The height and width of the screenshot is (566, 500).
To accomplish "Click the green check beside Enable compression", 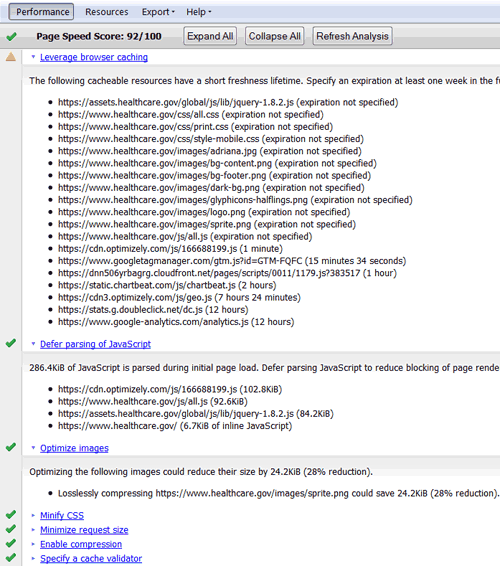I will coord(11,543).
